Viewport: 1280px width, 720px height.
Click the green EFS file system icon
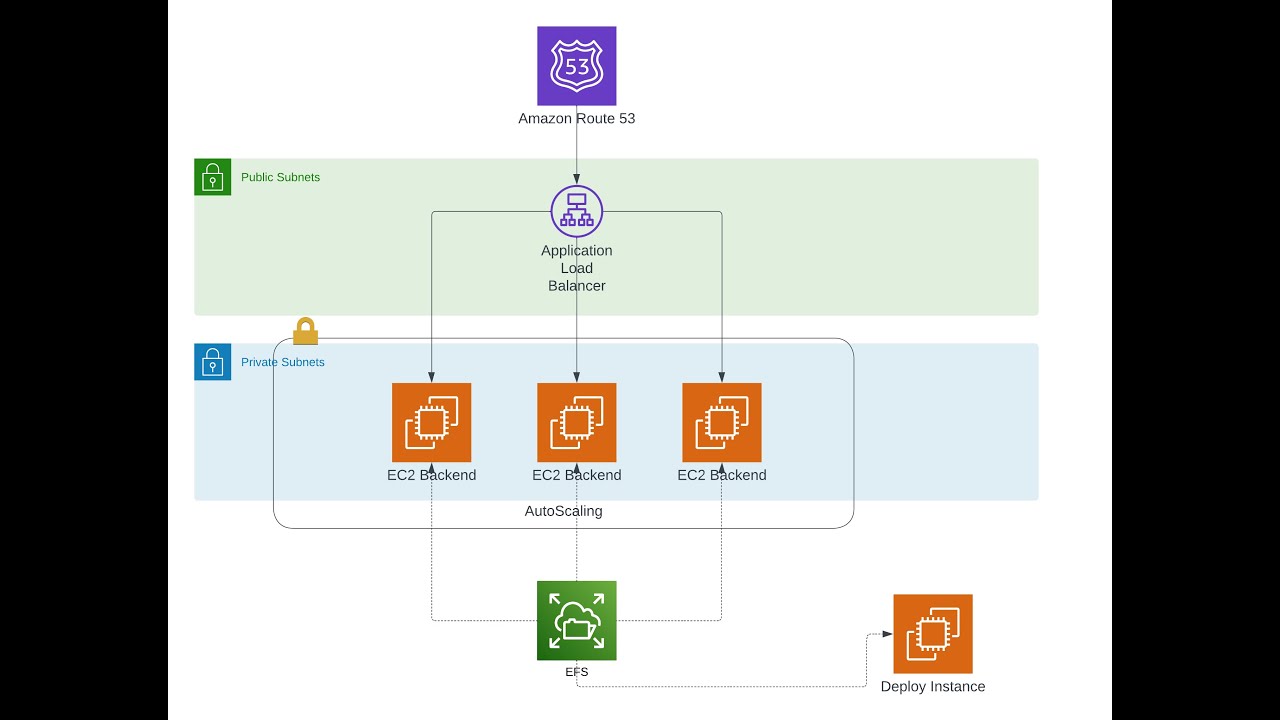coord(577,621)
